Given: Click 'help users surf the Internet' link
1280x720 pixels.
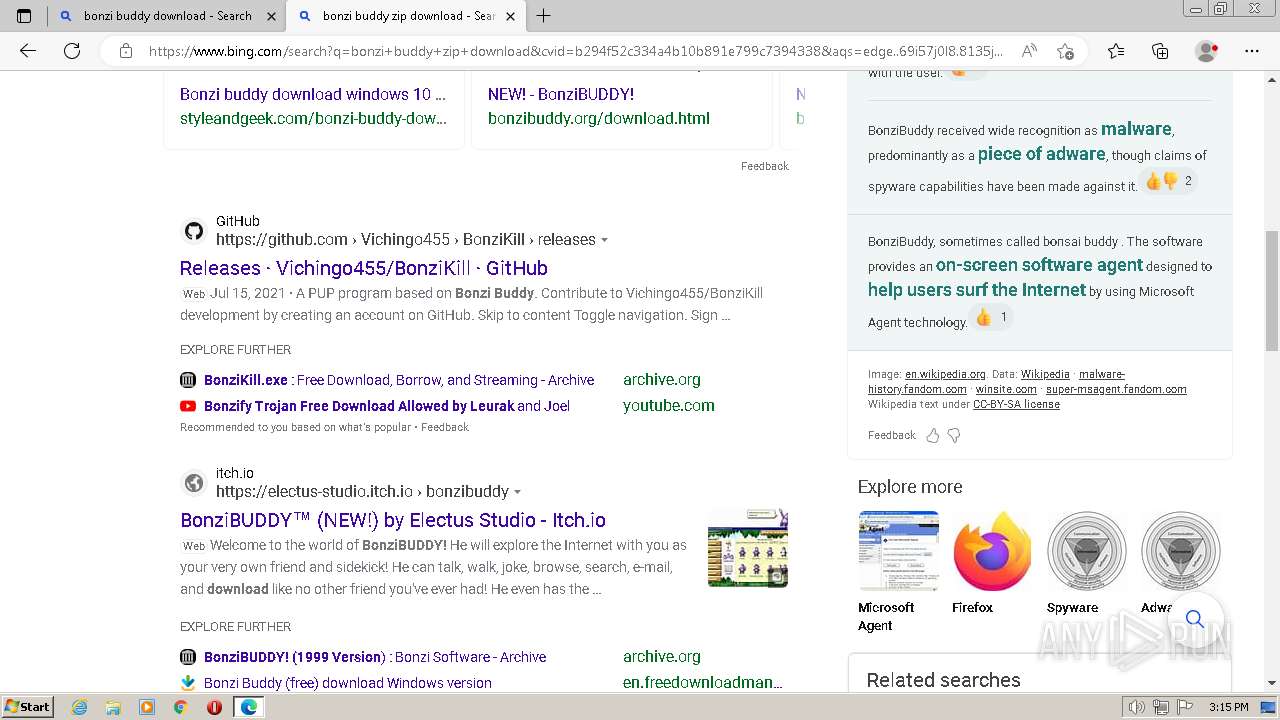Looking at the screenshot, I should (977, 290).
